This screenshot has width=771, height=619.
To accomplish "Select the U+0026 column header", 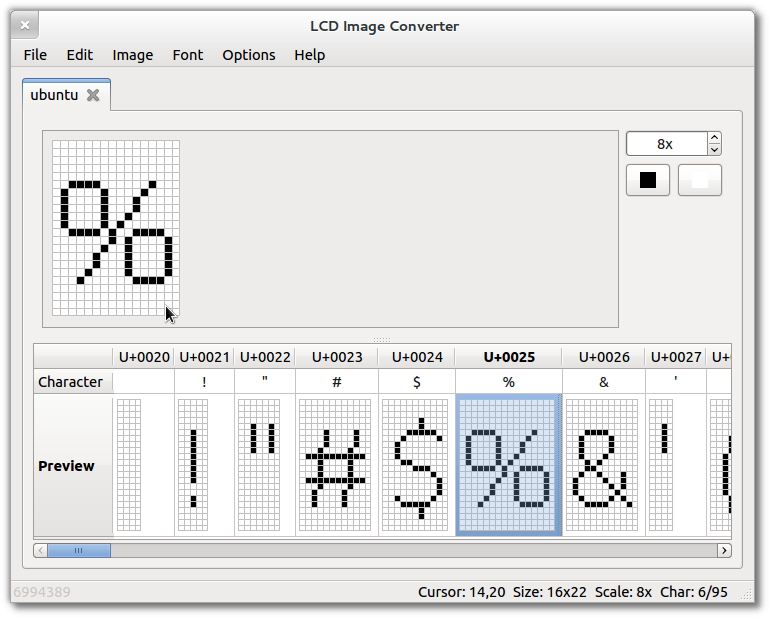I will tap(604, 356).
